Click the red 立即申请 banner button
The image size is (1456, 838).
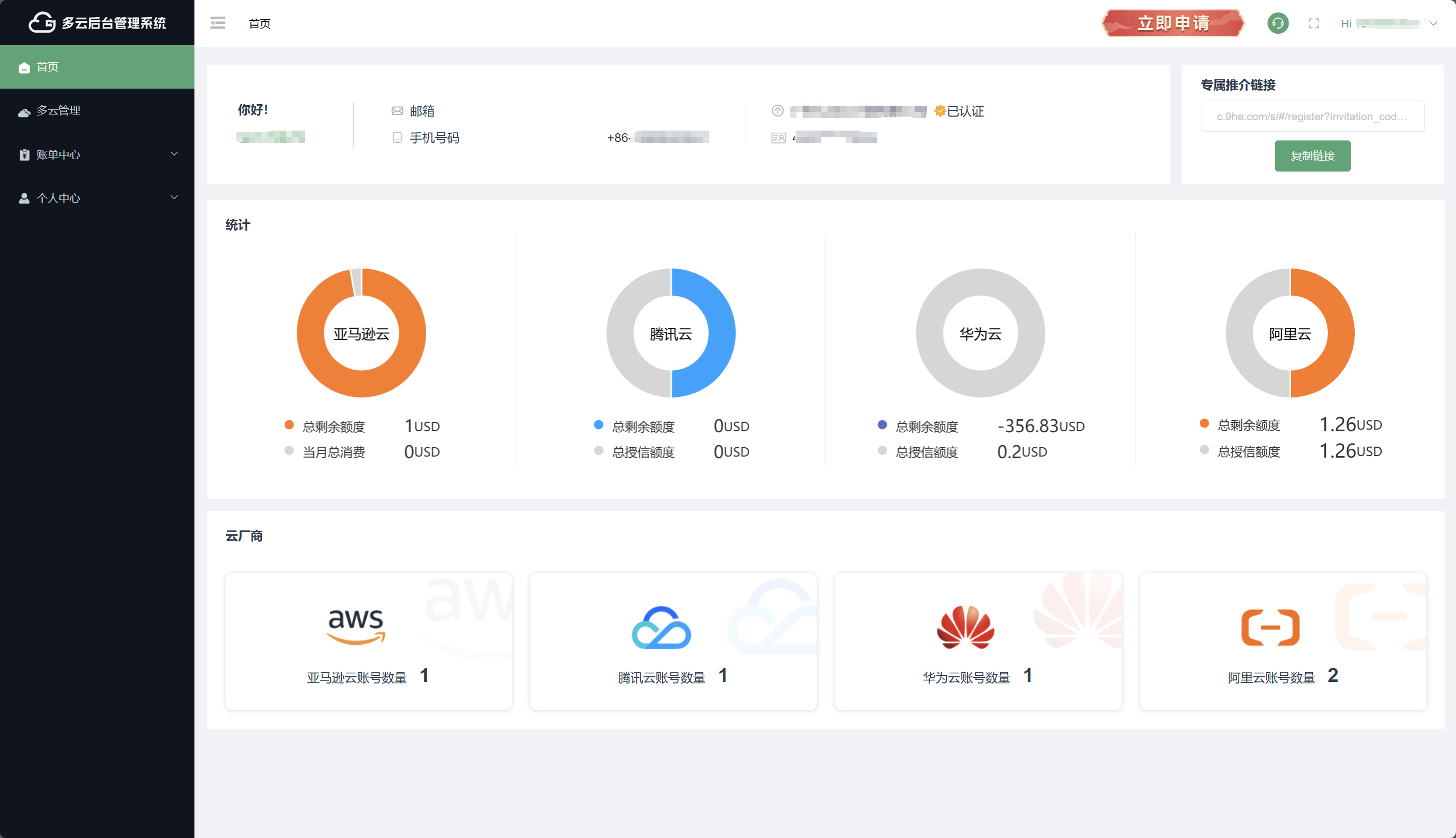coord(1173,23)
